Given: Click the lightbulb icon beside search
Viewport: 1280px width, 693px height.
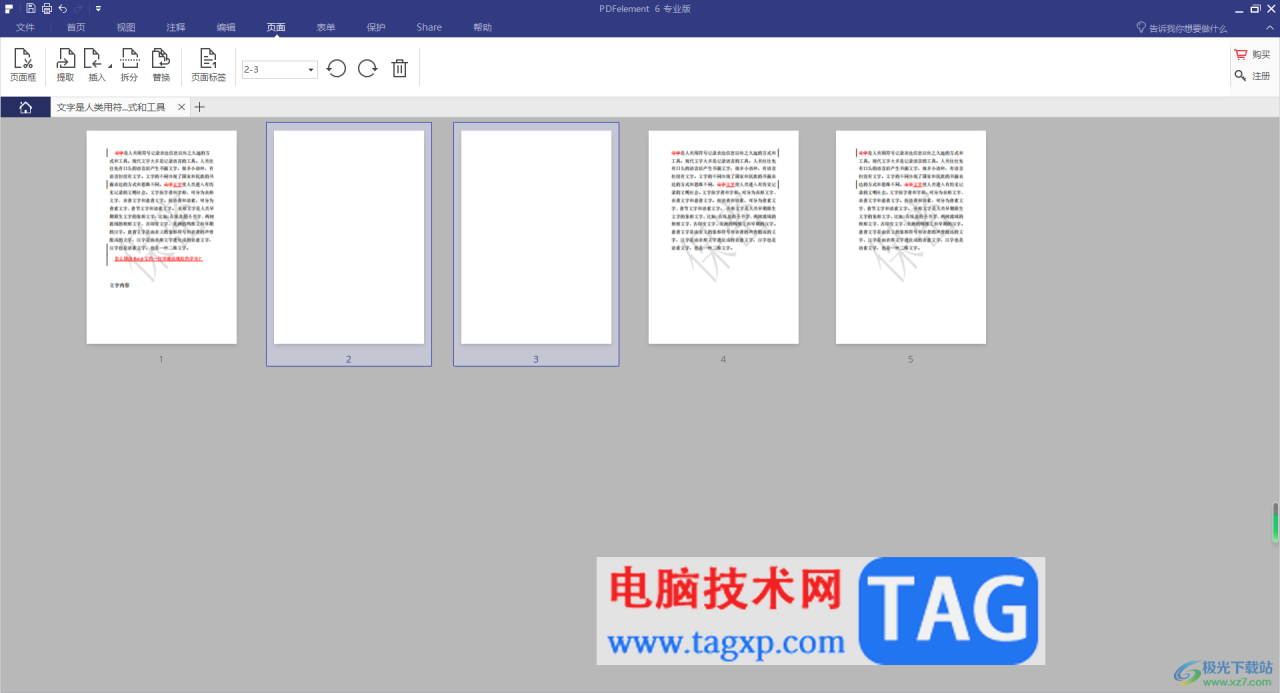Looking at the screenshot, I should 1141,28.
